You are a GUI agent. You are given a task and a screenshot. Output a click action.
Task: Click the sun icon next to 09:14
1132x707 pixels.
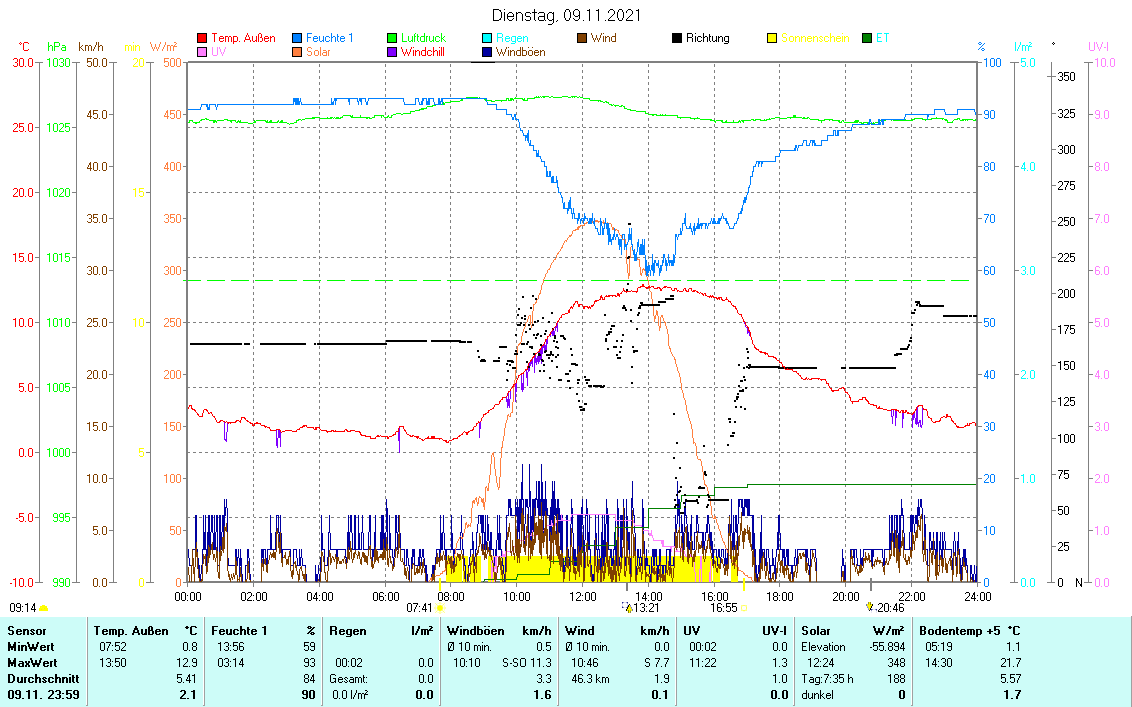coord(43,608)
